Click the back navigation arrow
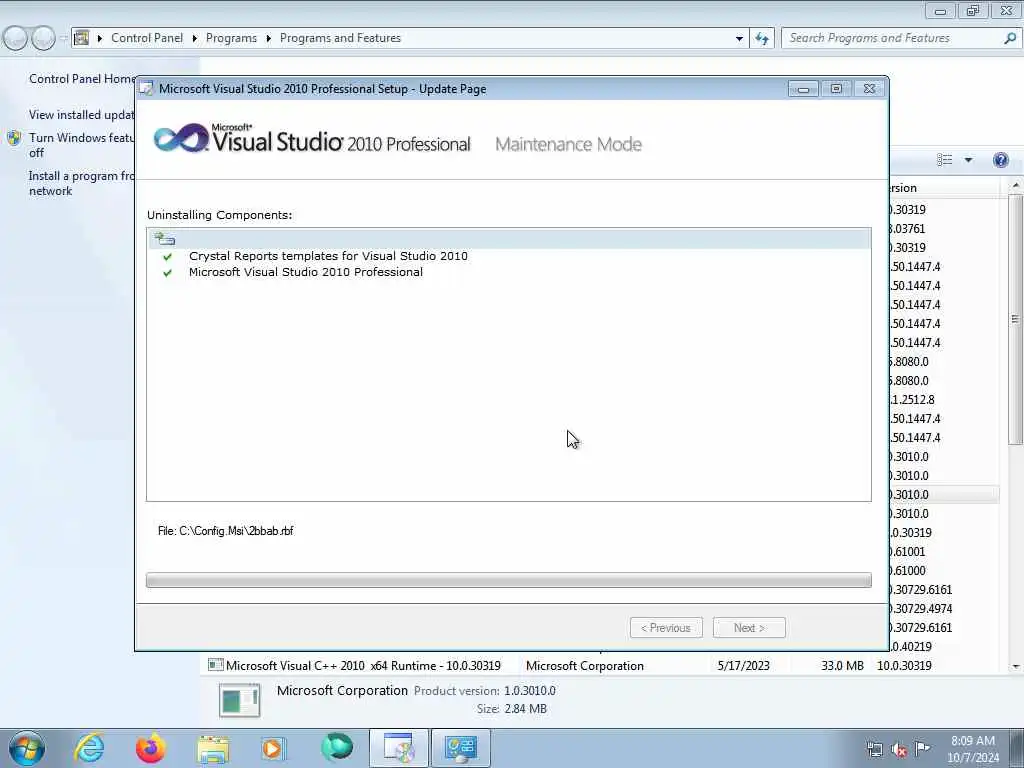 (x=15, y=38)
